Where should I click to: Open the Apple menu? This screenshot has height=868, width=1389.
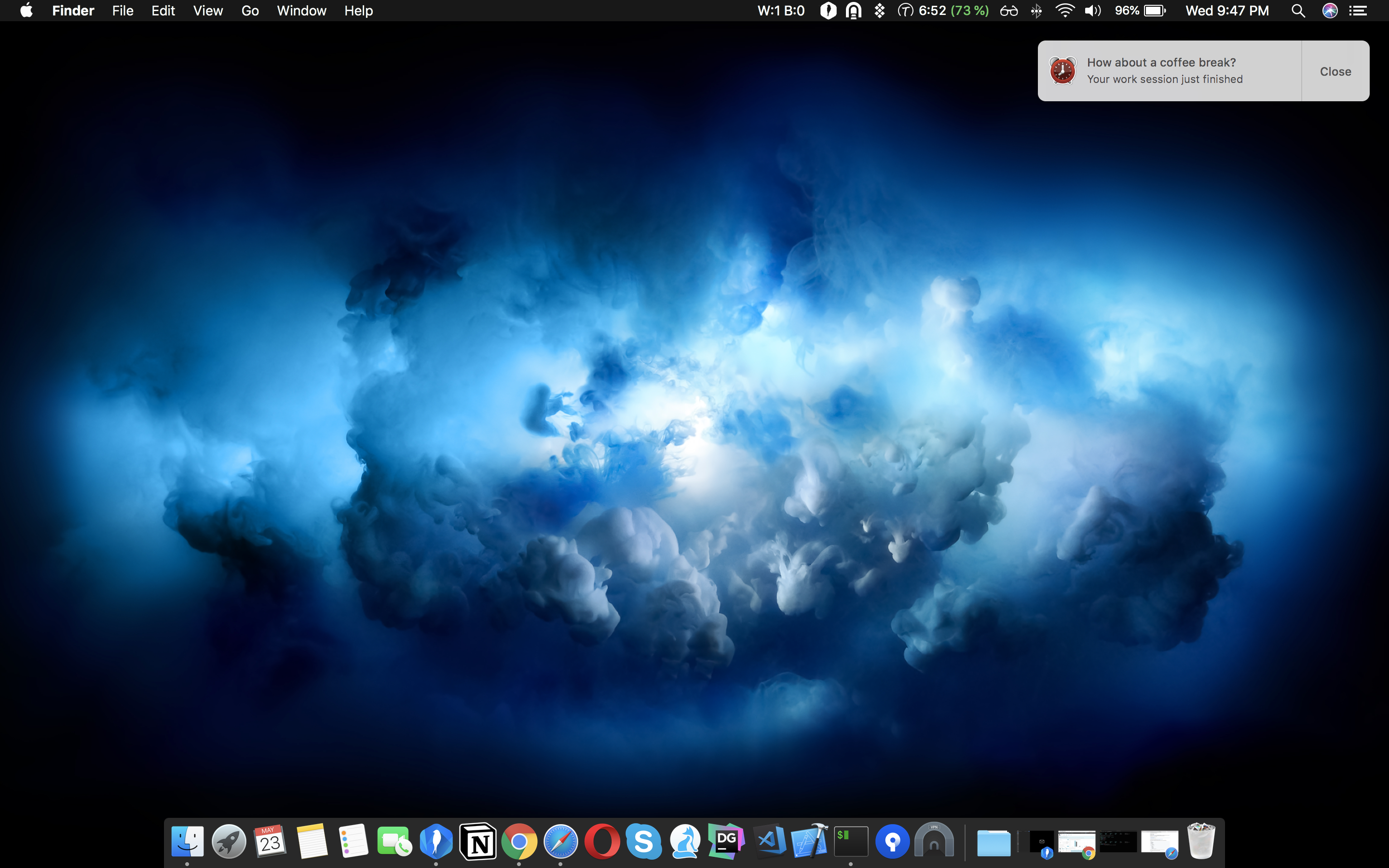27,11
